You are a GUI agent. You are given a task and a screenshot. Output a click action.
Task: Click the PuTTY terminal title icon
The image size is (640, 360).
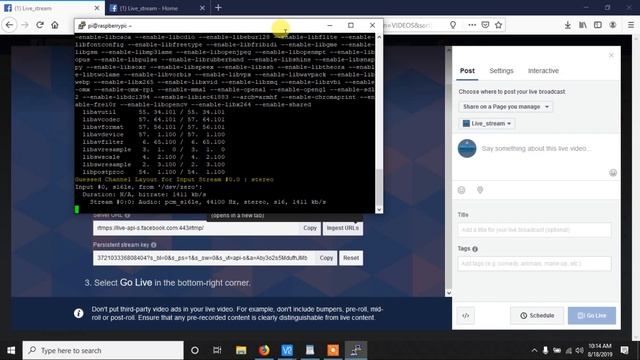[x=82, y=25]
